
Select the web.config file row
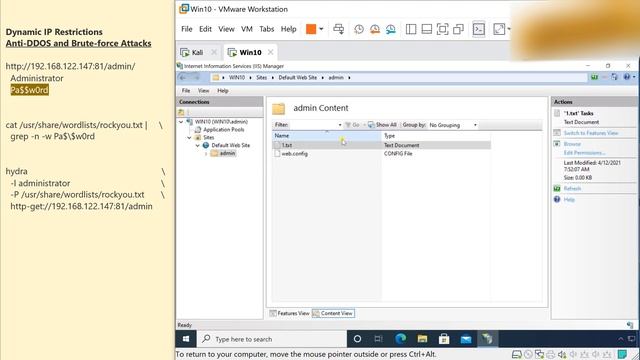click(382, 153)
